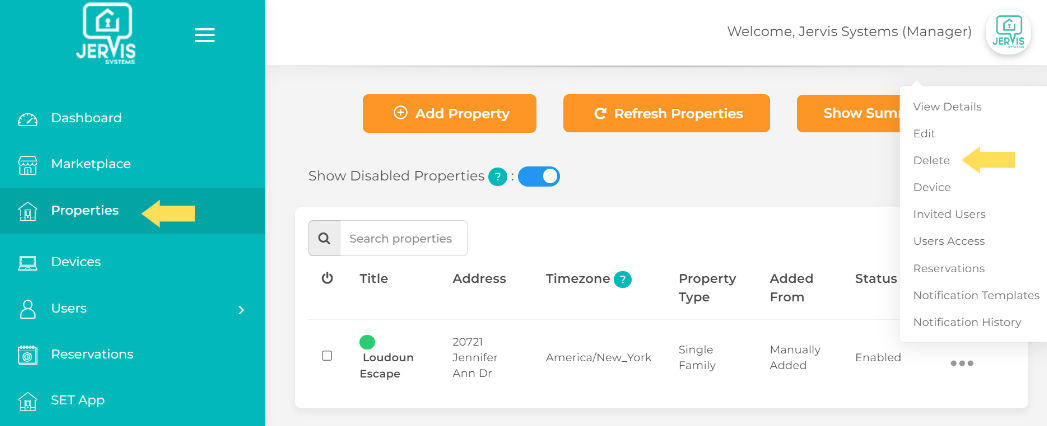1047x426 pixels.
Task: Check the Loudoun Escape row checkbox
Action: point(327,356)
